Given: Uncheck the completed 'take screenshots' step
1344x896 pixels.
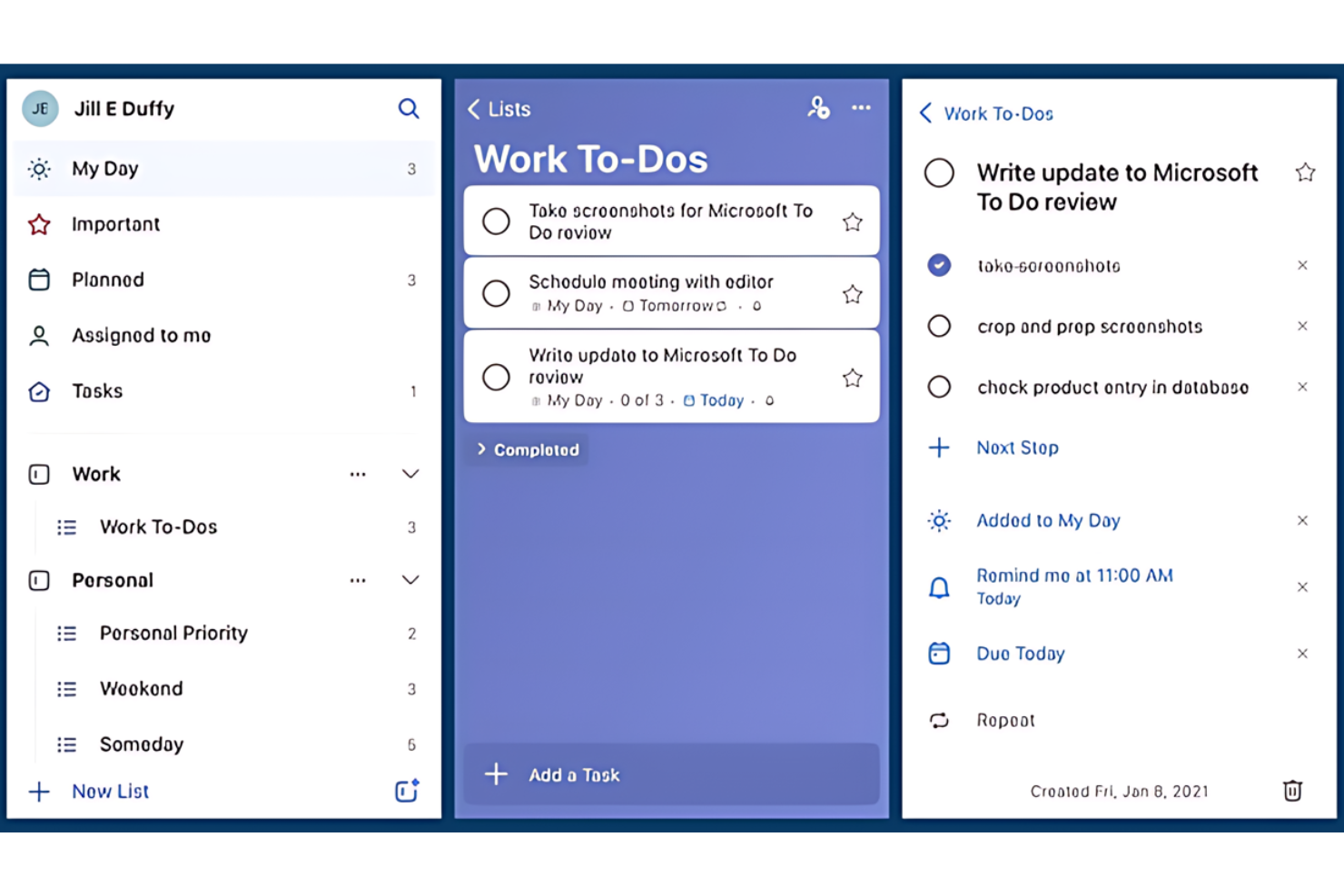Looking at the screenshot, I should pyautogui.click(x=939, y=265).
